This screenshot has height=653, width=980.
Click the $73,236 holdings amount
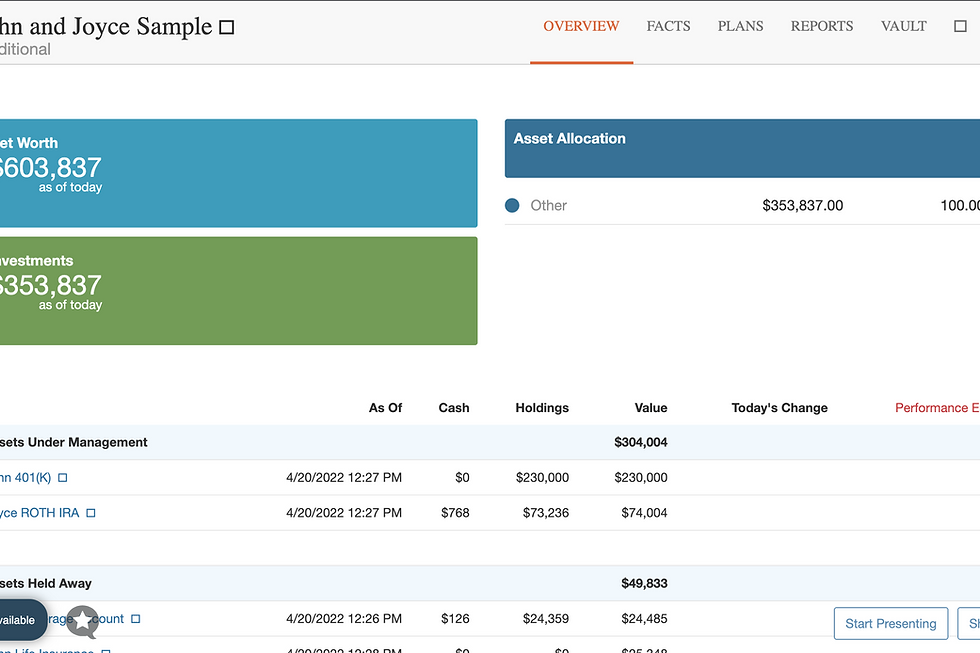[x=546, y=513]
